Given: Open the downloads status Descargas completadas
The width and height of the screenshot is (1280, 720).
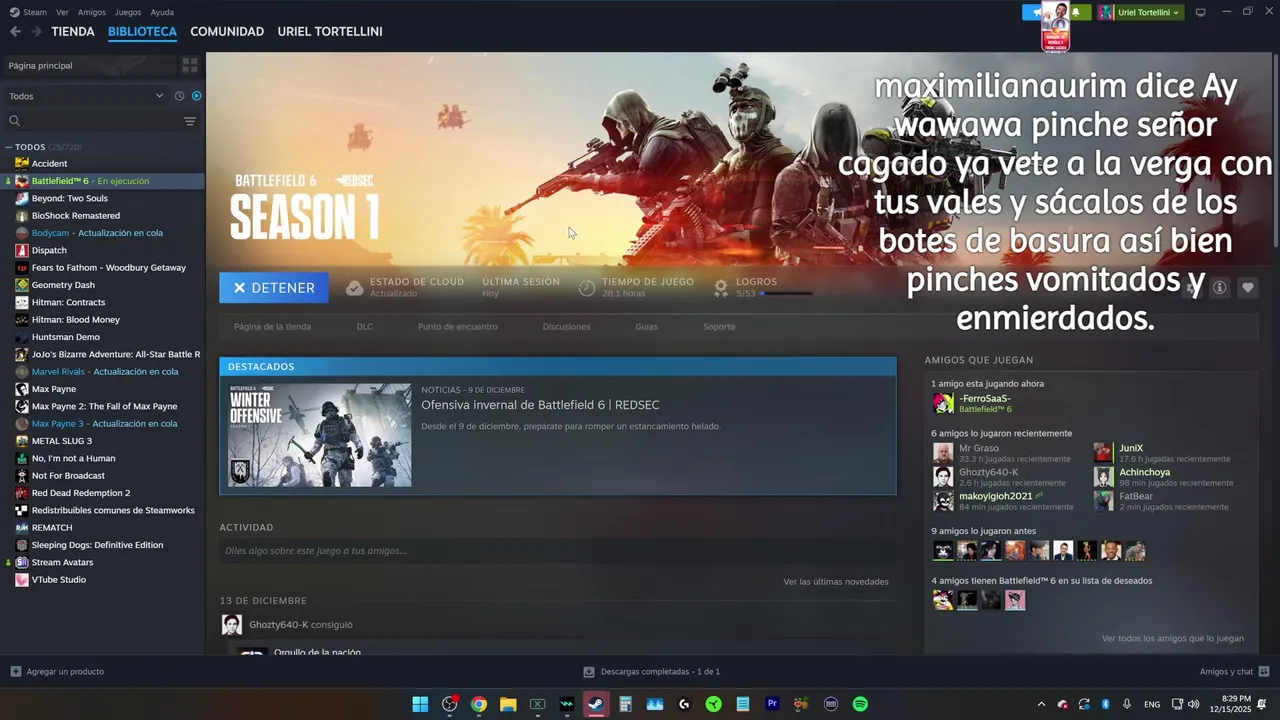Looking at the screenshot, I should pyautogui.click(x=651, y=672).
